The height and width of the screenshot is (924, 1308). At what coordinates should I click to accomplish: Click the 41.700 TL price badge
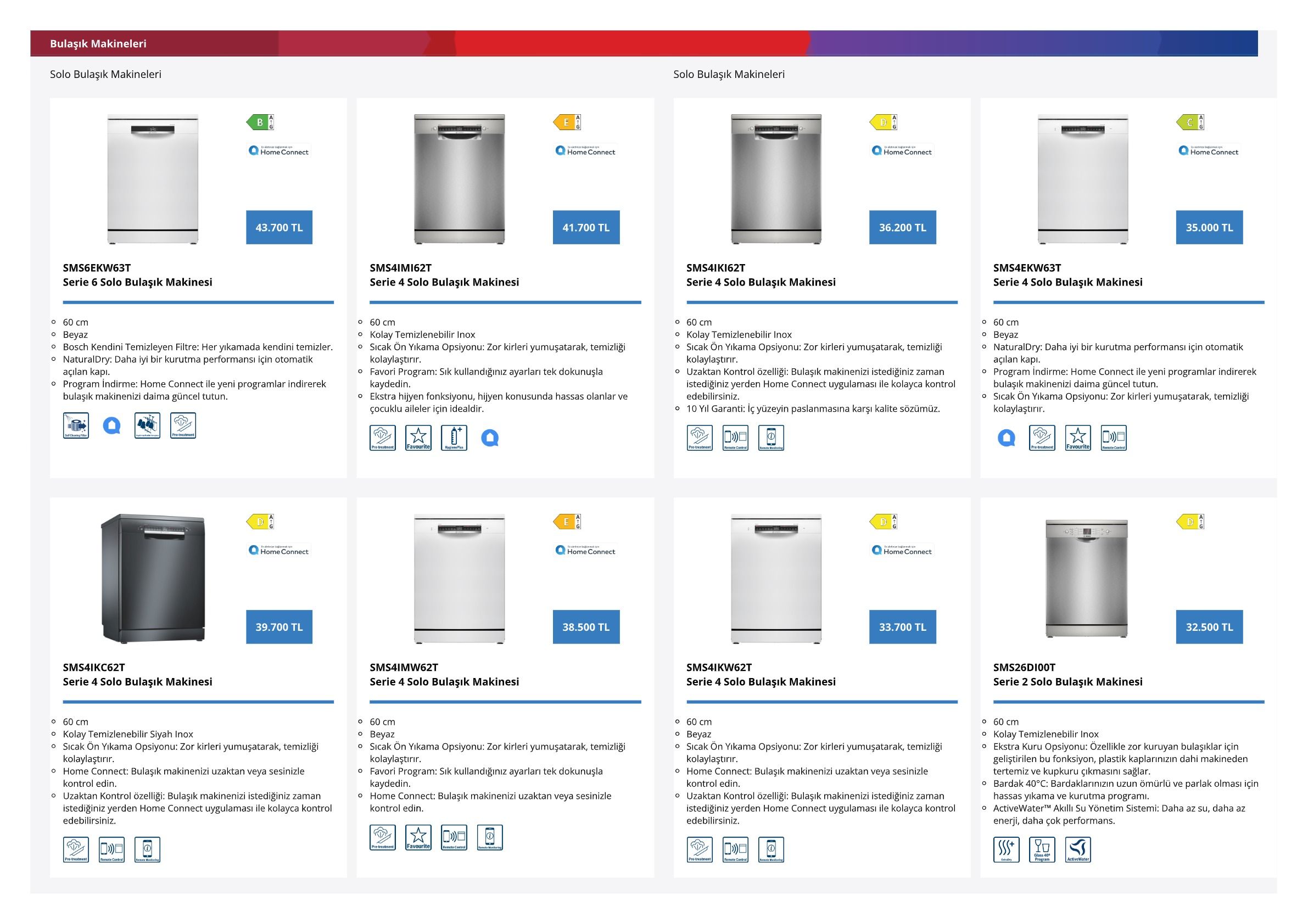(x=586, y=227)
